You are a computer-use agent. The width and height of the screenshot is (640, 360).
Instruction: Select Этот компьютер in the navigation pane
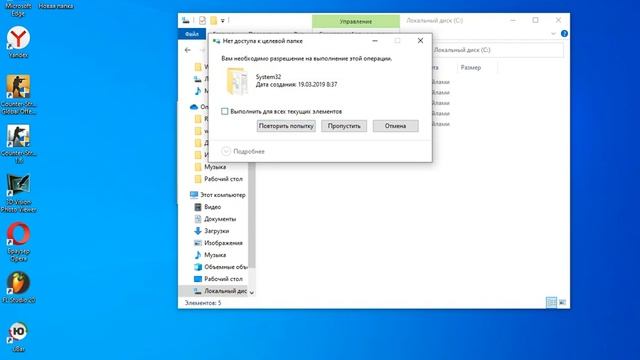(218, 195)
